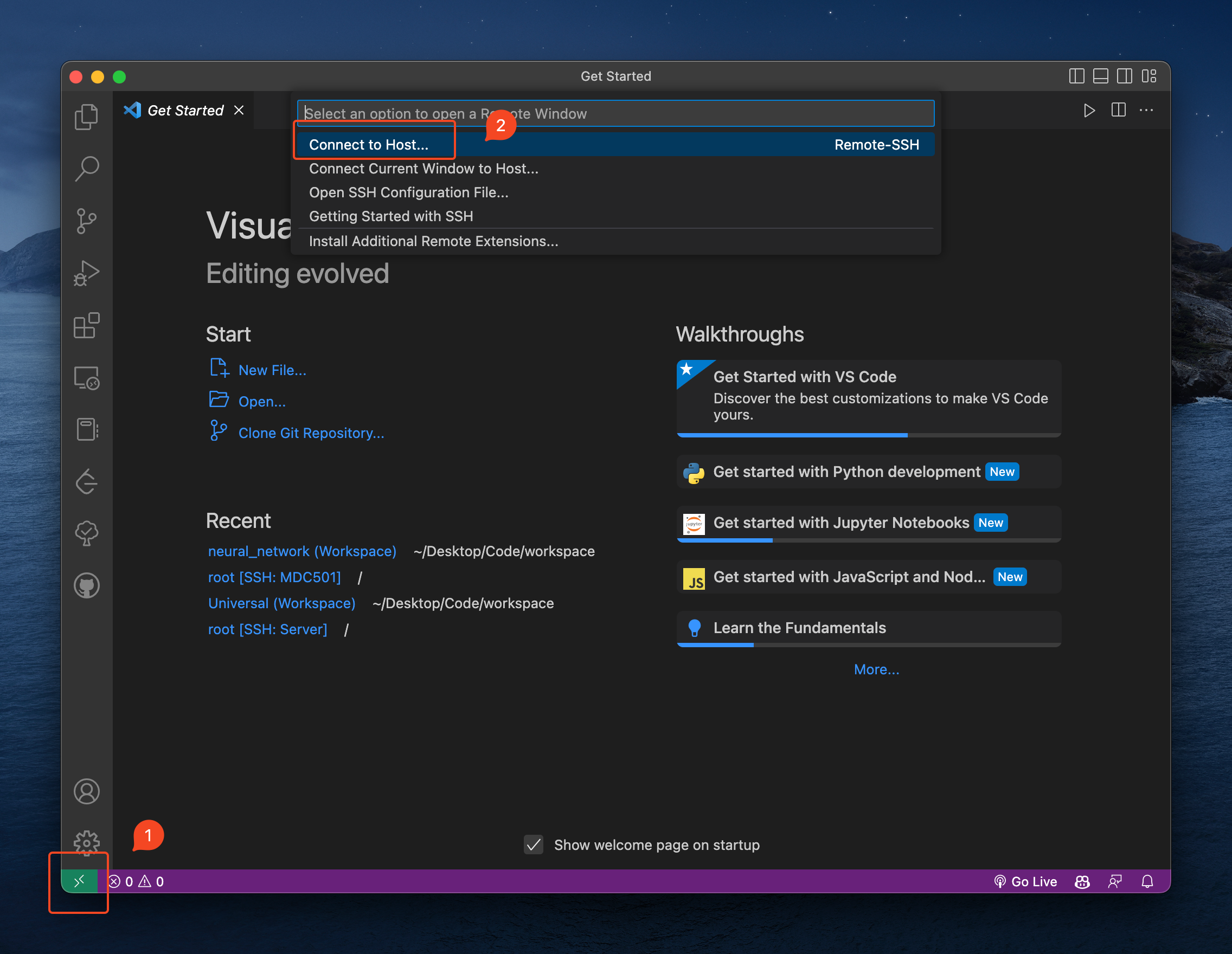Open Source Control view icon
The image size is (1232, 954).
86,221
